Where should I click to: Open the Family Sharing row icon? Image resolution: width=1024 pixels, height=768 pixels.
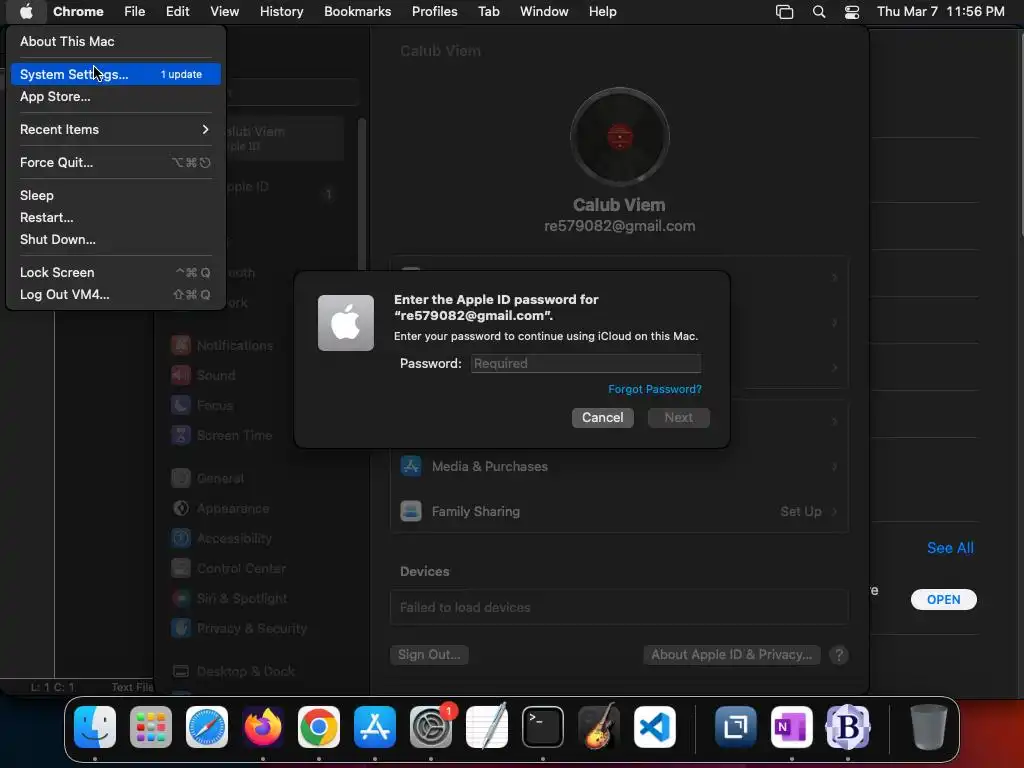pyautogui.click(x=411, y=511)
